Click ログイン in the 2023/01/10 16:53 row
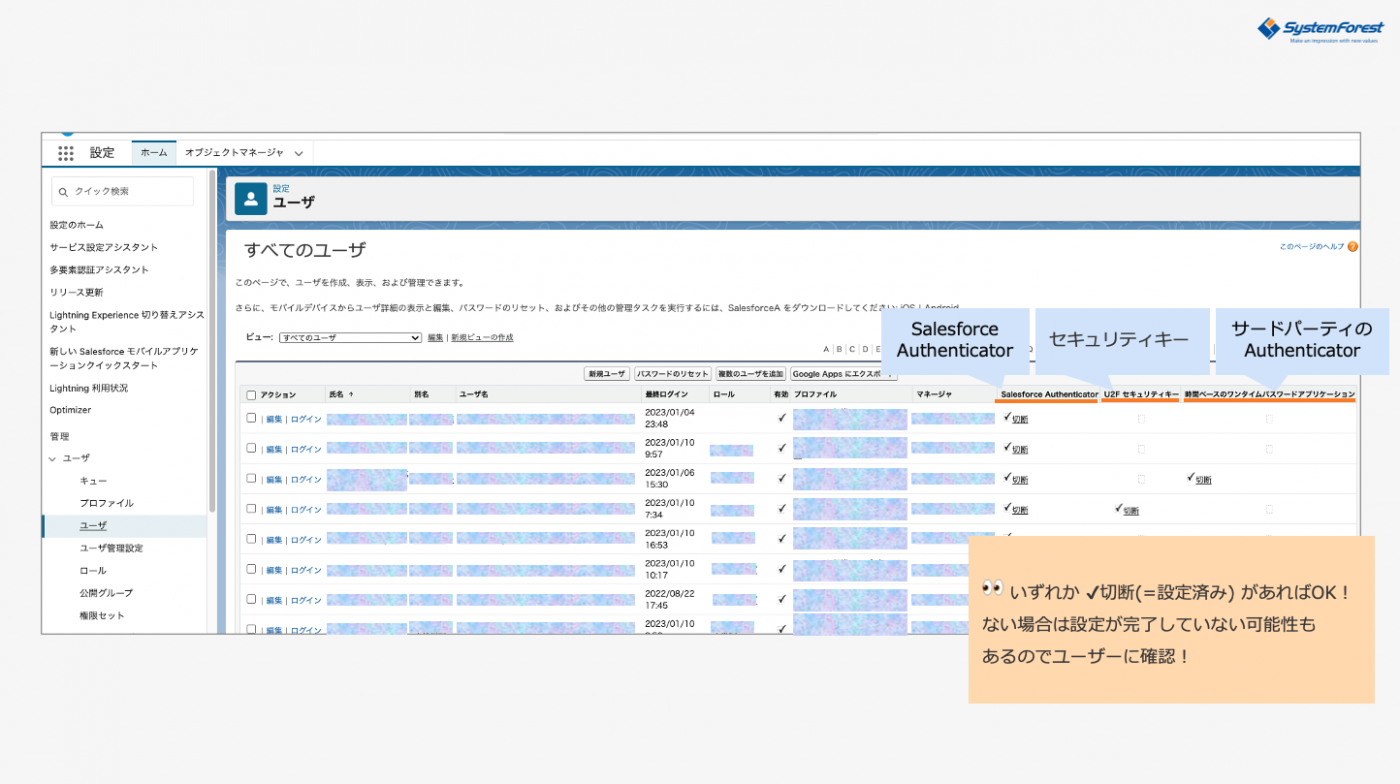This screenshot has height=784, width=1400. point(306,540)
